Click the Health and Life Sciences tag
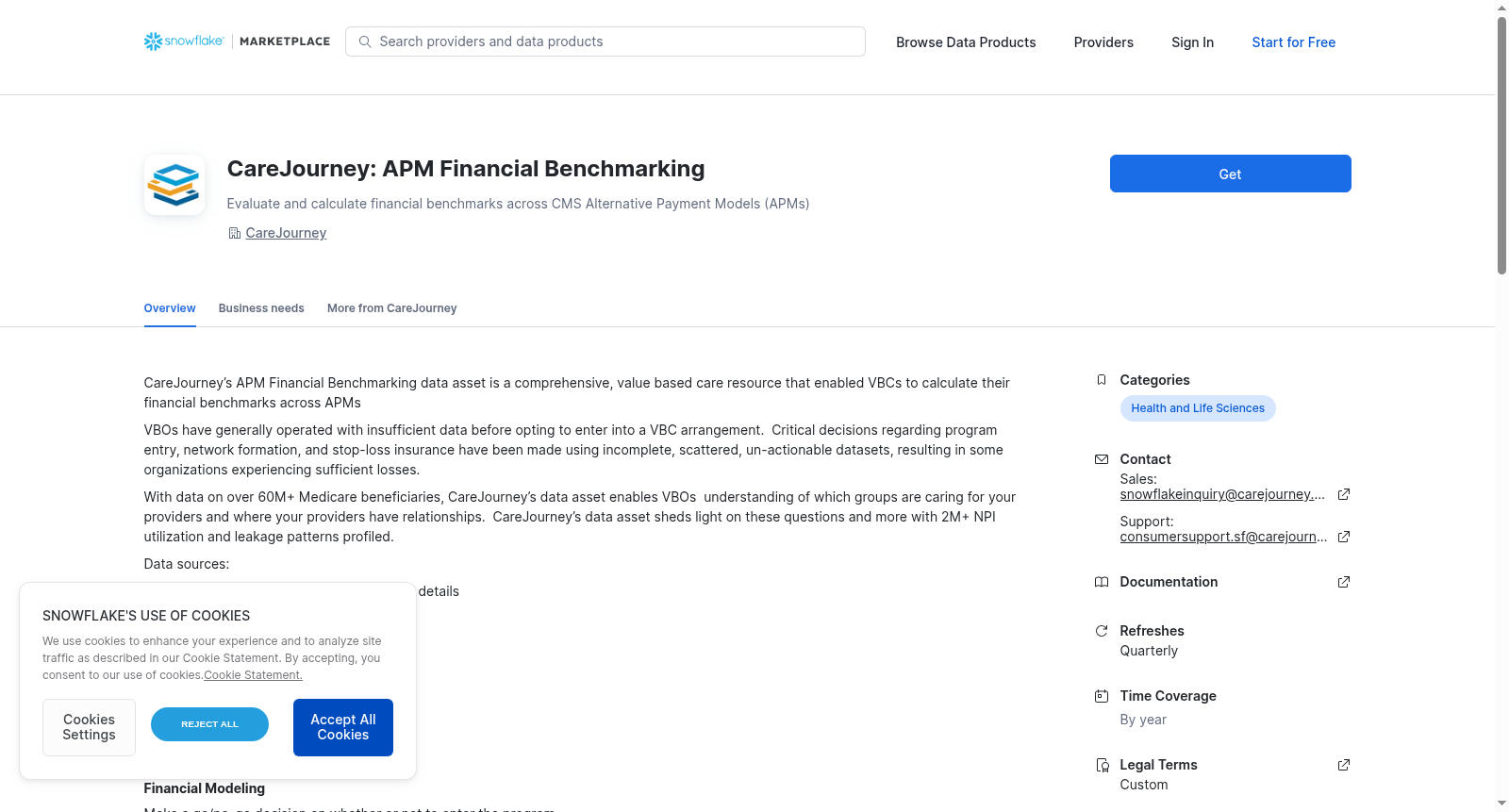 coord(1198,408)
